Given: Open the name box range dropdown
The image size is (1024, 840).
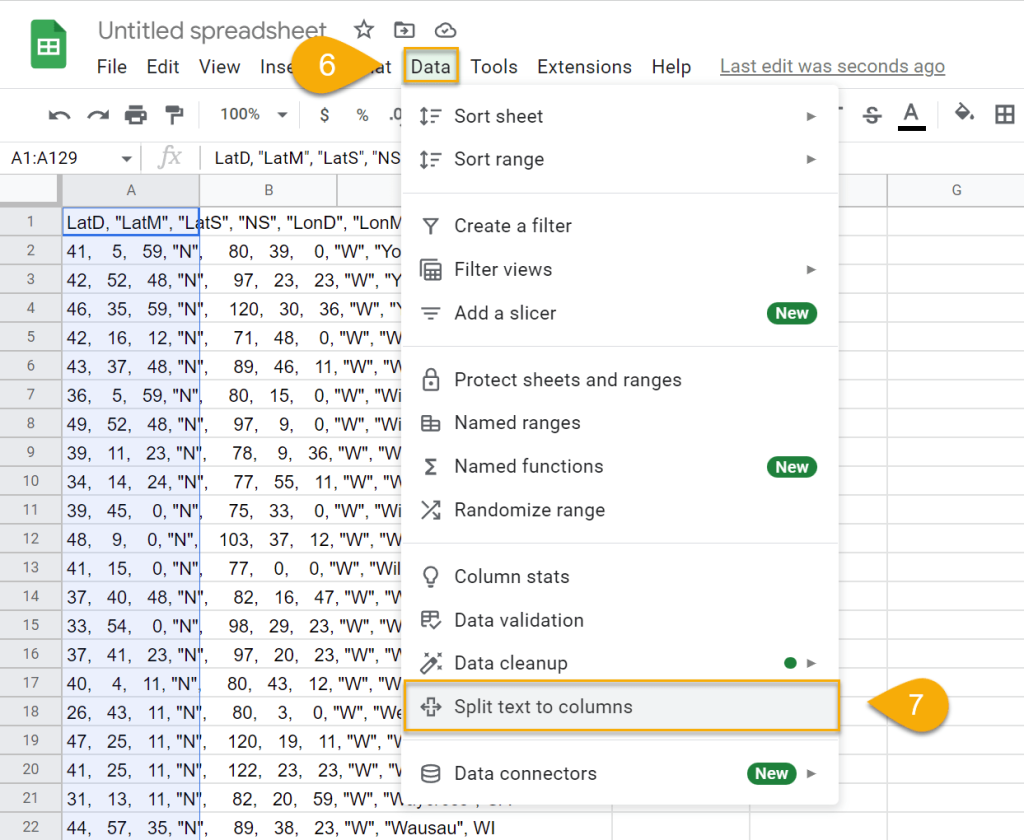Looking at the screenshot, I should pyautogui.click(x=126, y=158).
